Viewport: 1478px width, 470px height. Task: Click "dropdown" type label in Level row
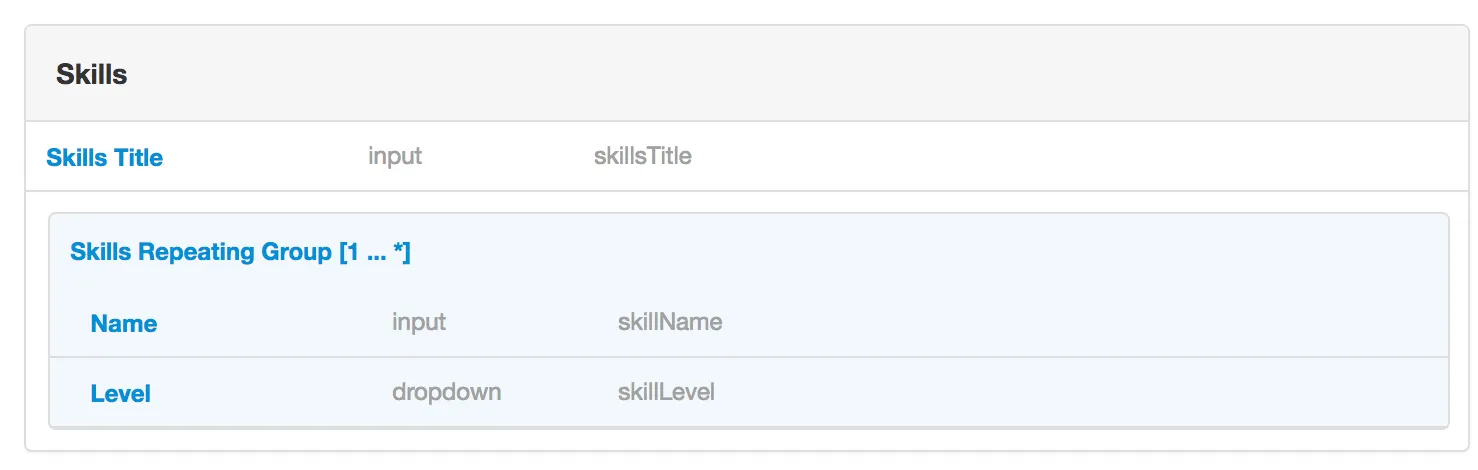point(446,393)
